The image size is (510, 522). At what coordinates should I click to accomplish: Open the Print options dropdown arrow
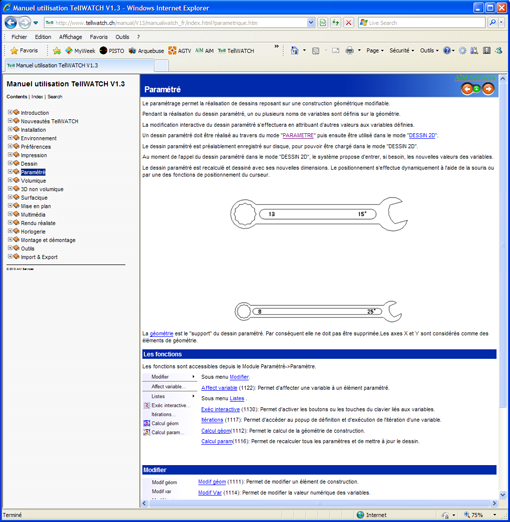click(359, 51)
